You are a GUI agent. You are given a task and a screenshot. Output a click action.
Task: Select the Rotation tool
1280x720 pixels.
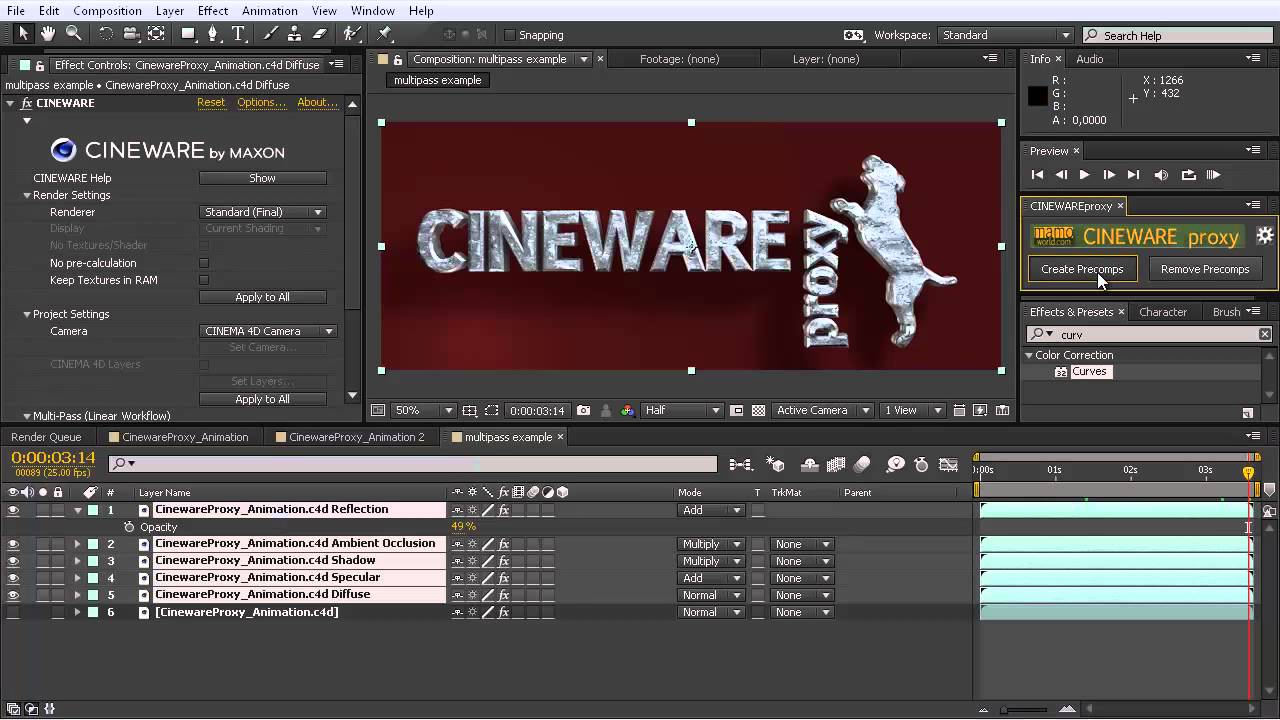coord(106,34)
